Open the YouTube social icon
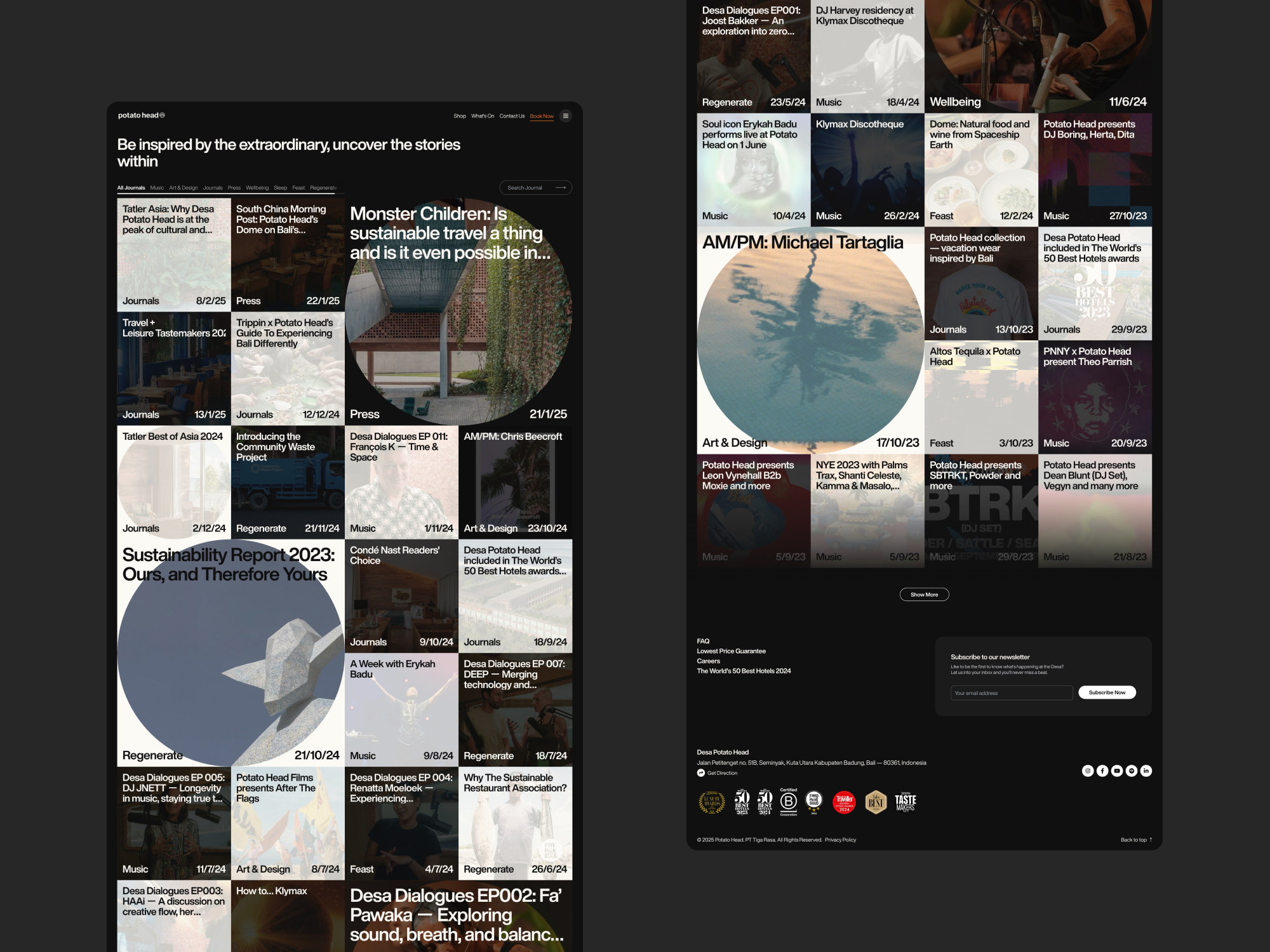Viewport: 1270px width, 952px height. [1117, 770]
